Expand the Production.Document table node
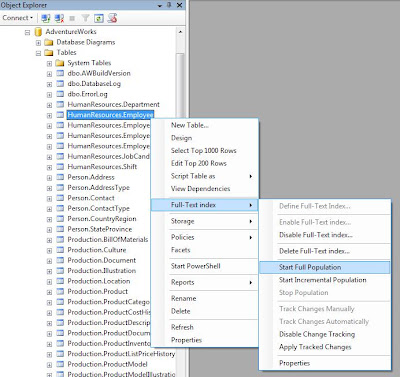The height and width of the screenshot is (377, 400). [49, 261]
